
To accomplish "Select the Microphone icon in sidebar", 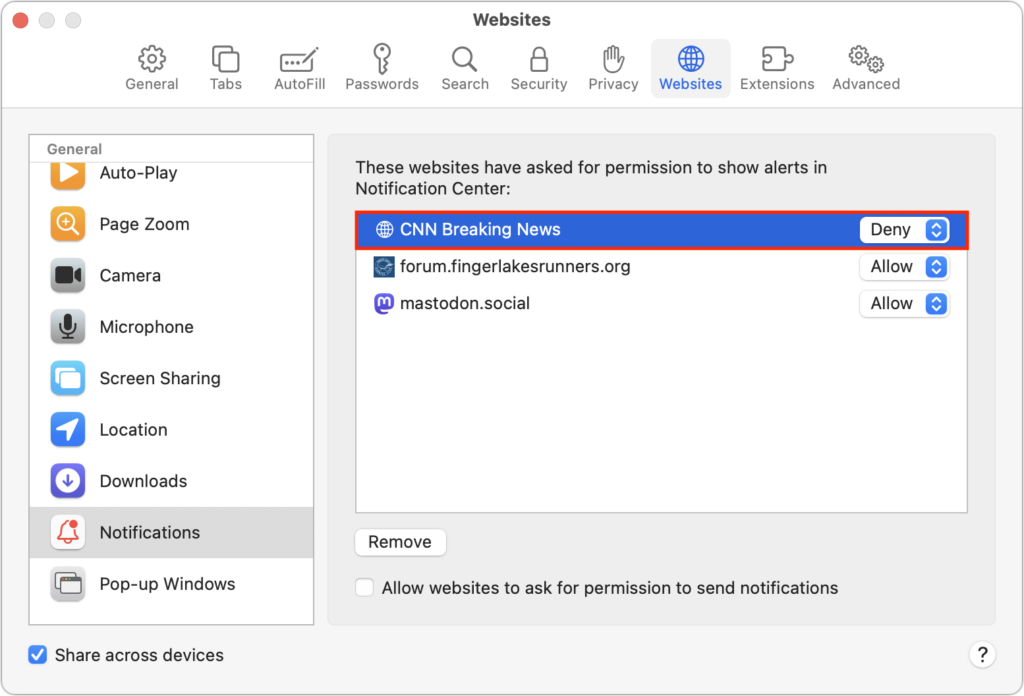I will pos(68,326).
